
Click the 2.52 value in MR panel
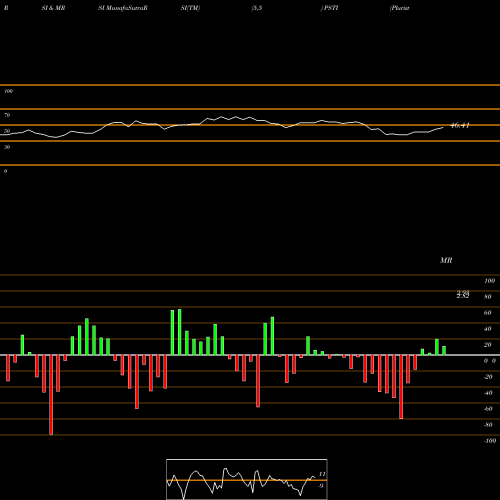[x=463, y=296]
